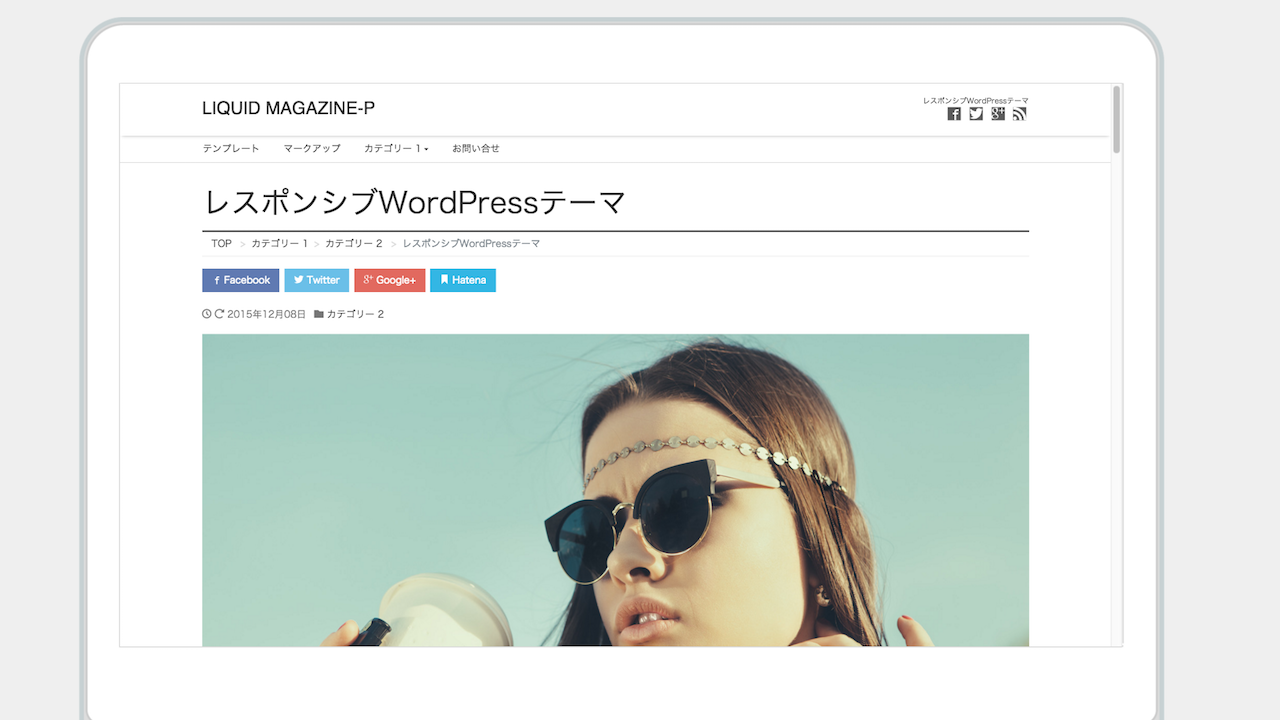Click the vertical scrollbar thumb on the page

tap(1117, 120)
